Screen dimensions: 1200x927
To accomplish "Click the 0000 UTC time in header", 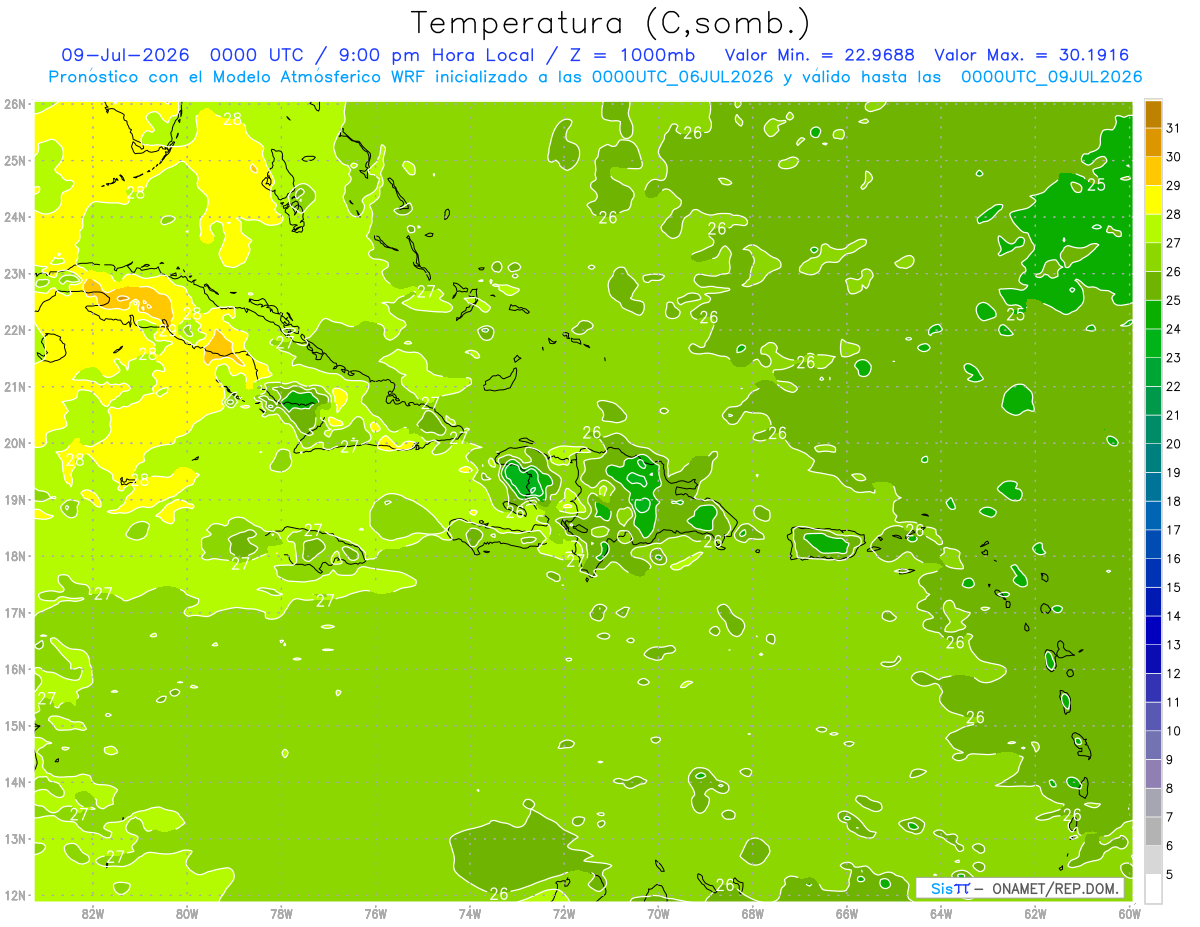I will click(256, 55).
